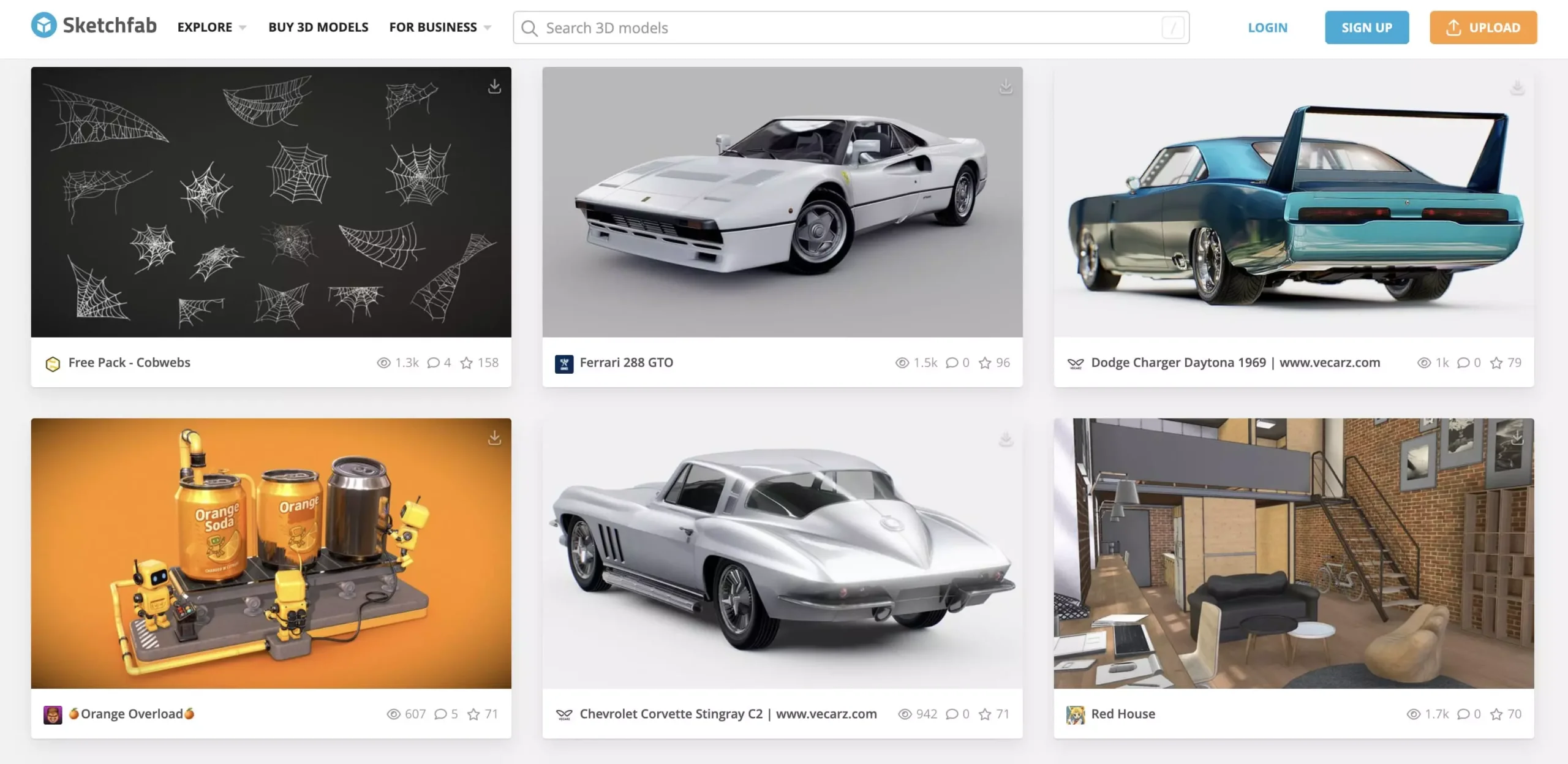The width and height of the screenshot is (1568, 764).
Task: Like Red House via star icon
Action: (x=1496, y=714)
